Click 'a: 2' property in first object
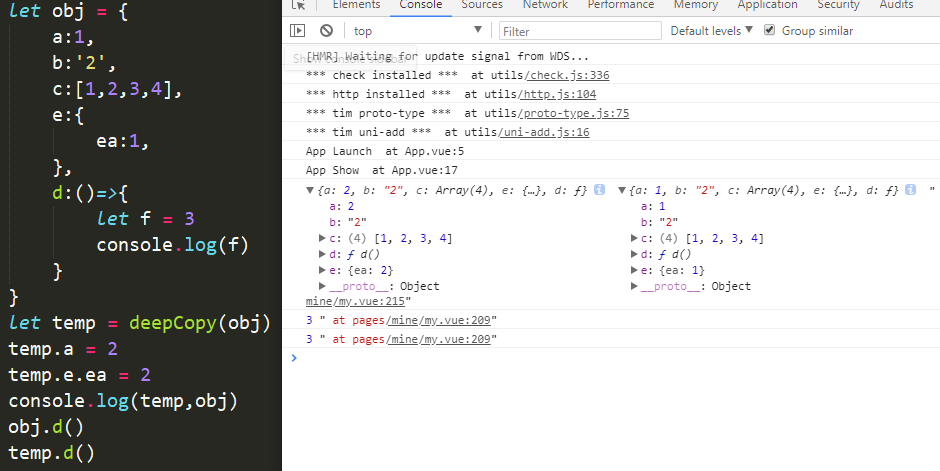The width and height of the screenshot is (940, 471). coord(342,207)
